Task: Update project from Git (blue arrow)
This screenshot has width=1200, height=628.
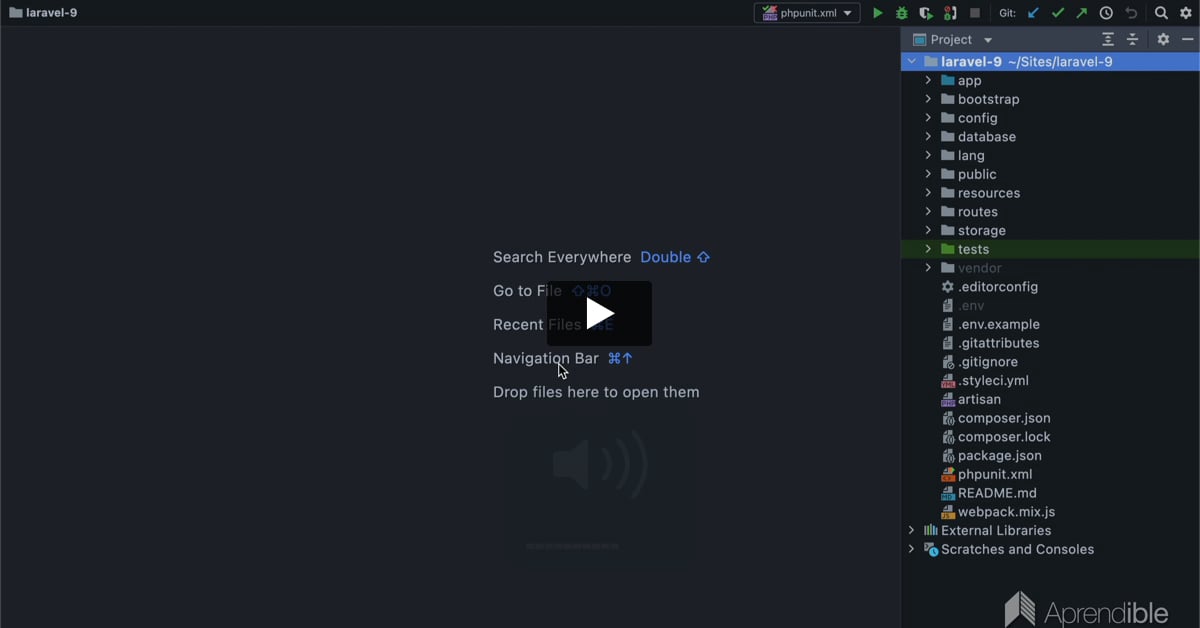Action: click(1034, 13)
